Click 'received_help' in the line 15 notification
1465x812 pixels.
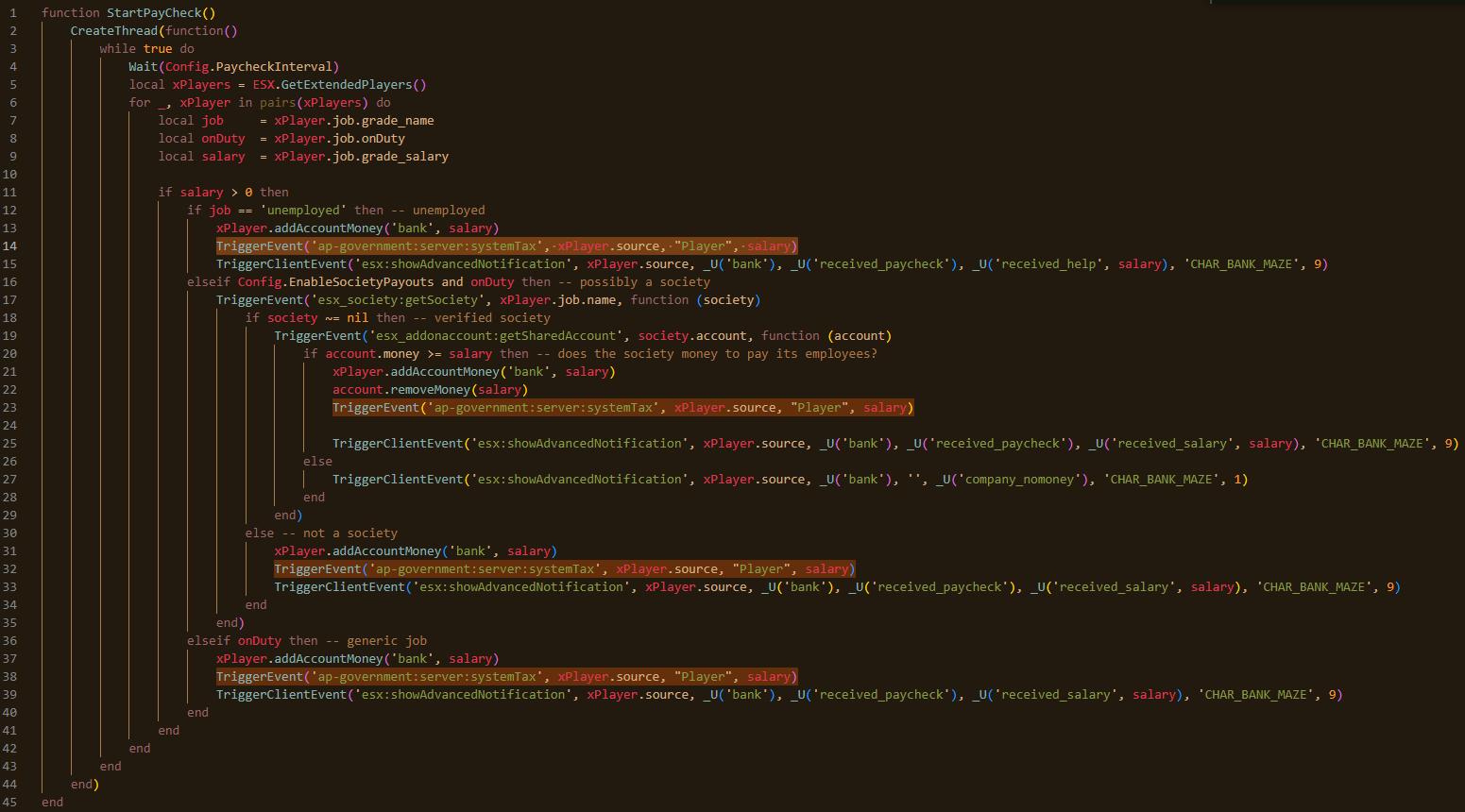[x=1048, y=264]
